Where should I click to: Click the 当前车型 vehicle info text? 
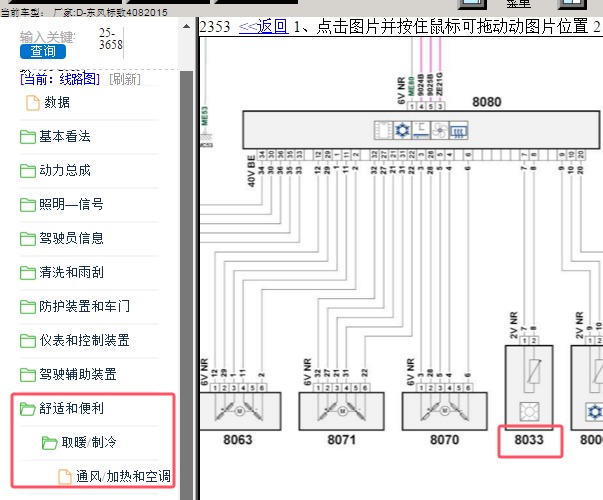(84, 12)
